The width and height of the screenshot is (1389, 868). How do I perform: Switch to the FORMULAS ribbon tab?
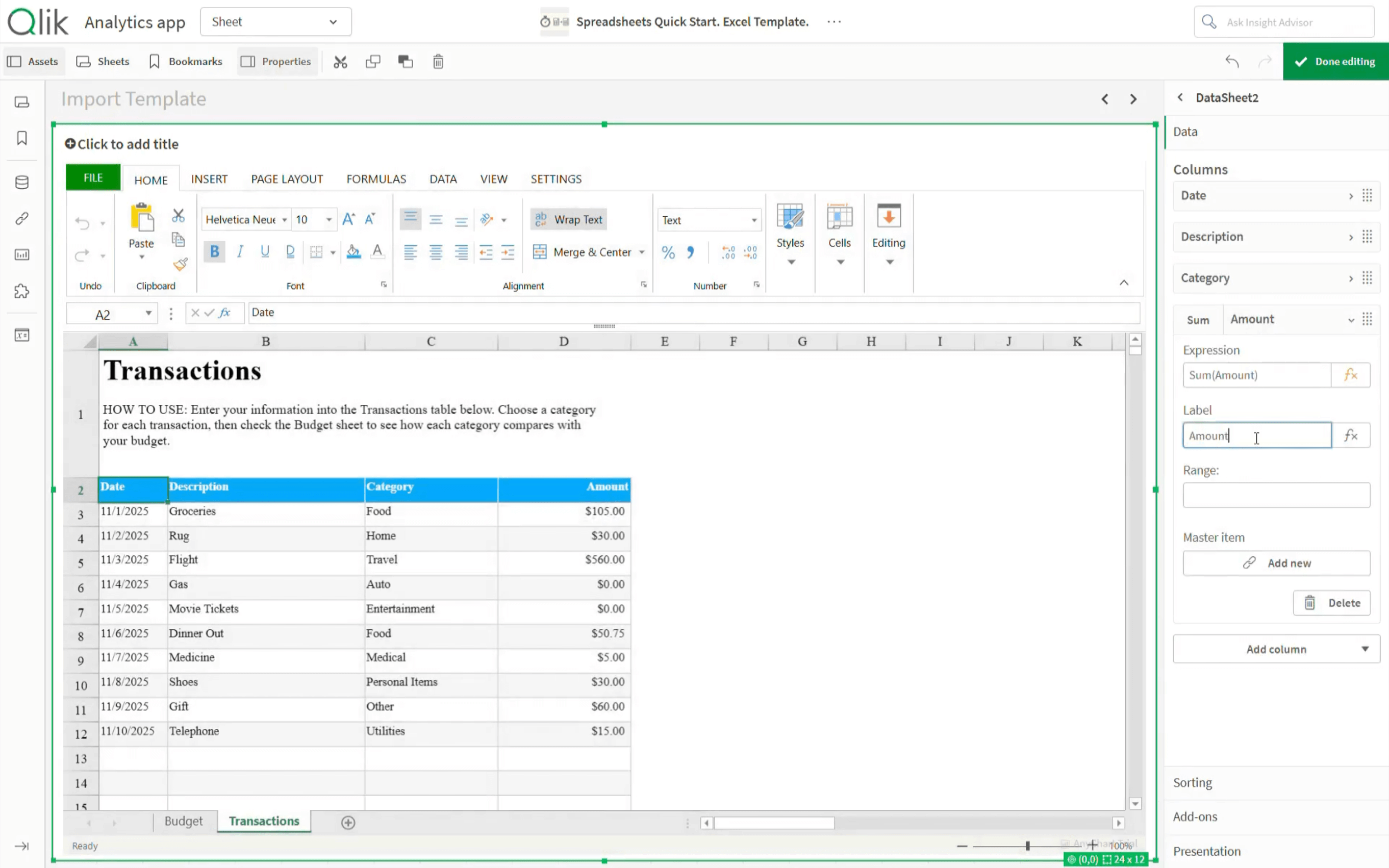[376, 179]
